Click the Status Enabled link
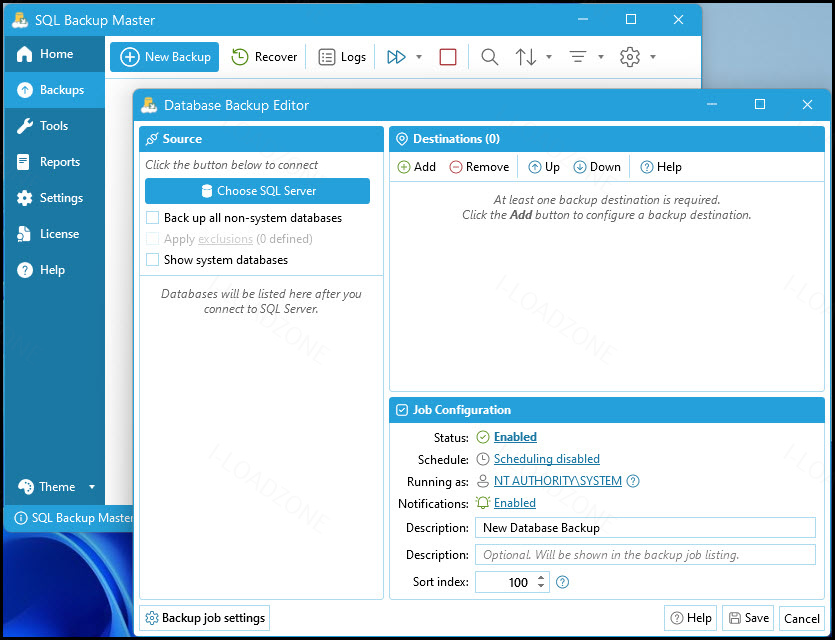Screen dimensions: 835x640 click(515, 437)
